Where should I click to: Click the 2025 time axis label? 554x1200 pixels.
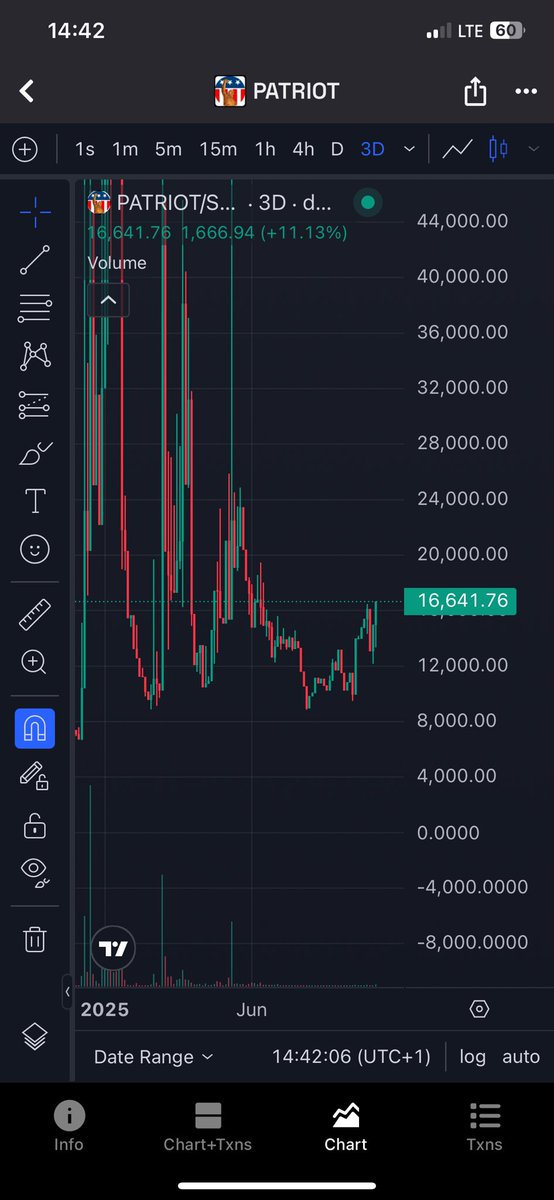coord(105,1009)
